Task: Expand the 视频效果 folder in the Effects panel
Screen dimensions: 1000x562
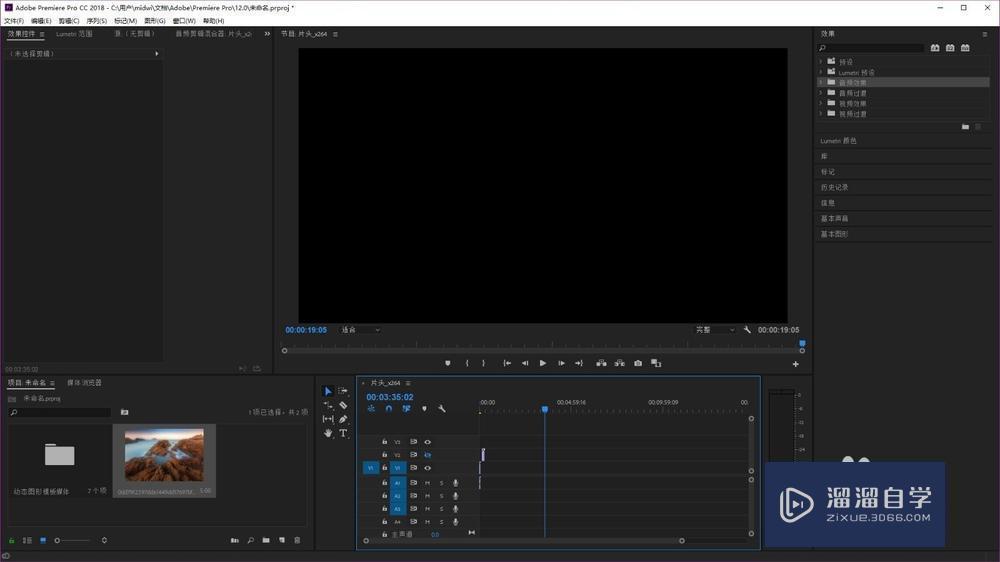Action: click(x=821, y=103)
